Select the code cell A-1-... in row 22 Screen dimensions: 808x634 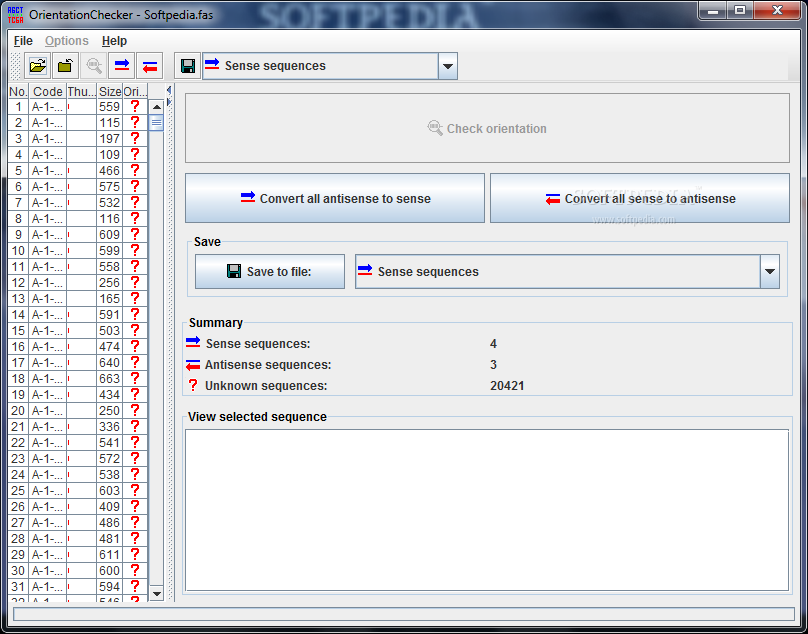coord(48,443)
